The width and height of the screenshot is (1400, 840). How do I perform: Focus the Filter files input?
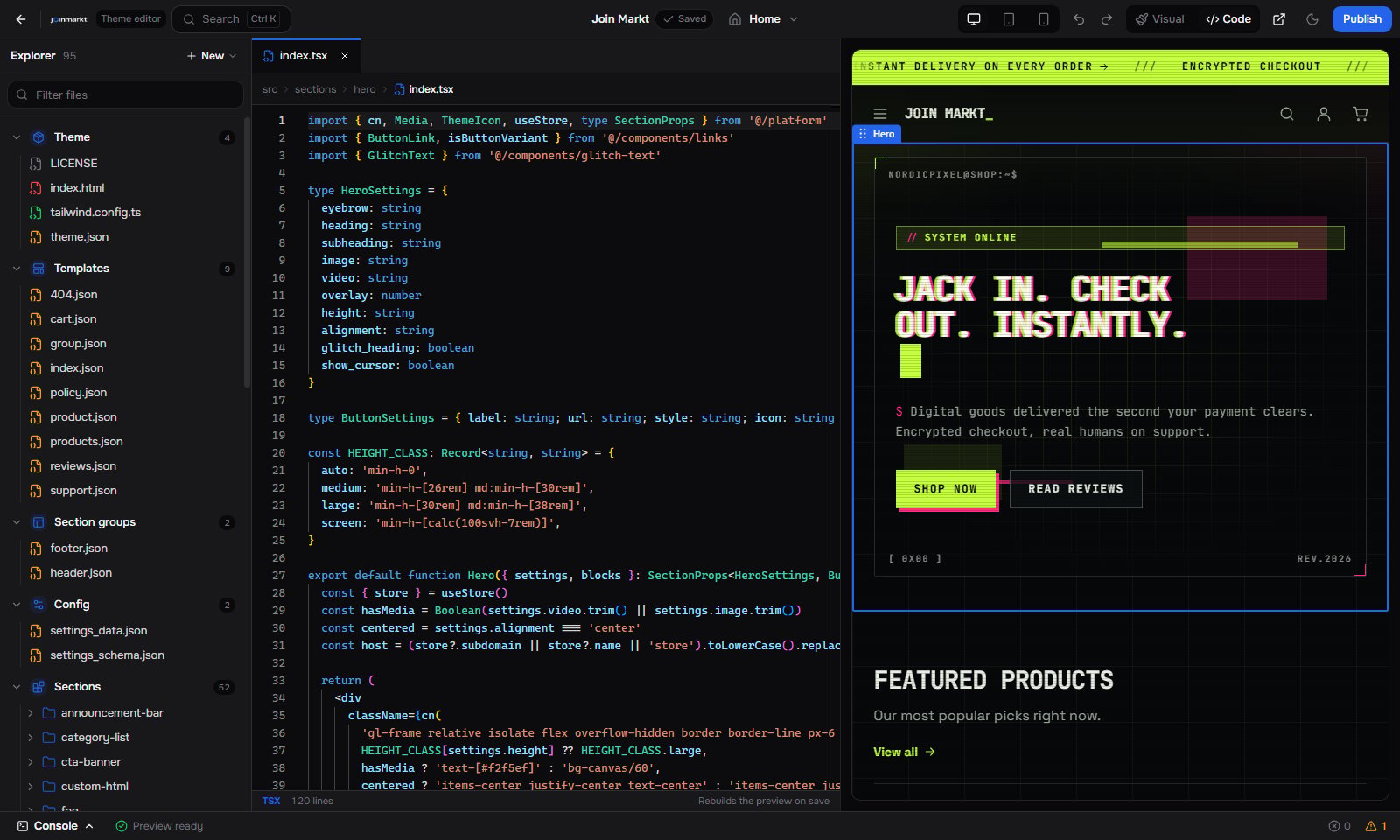pos(126,94)
